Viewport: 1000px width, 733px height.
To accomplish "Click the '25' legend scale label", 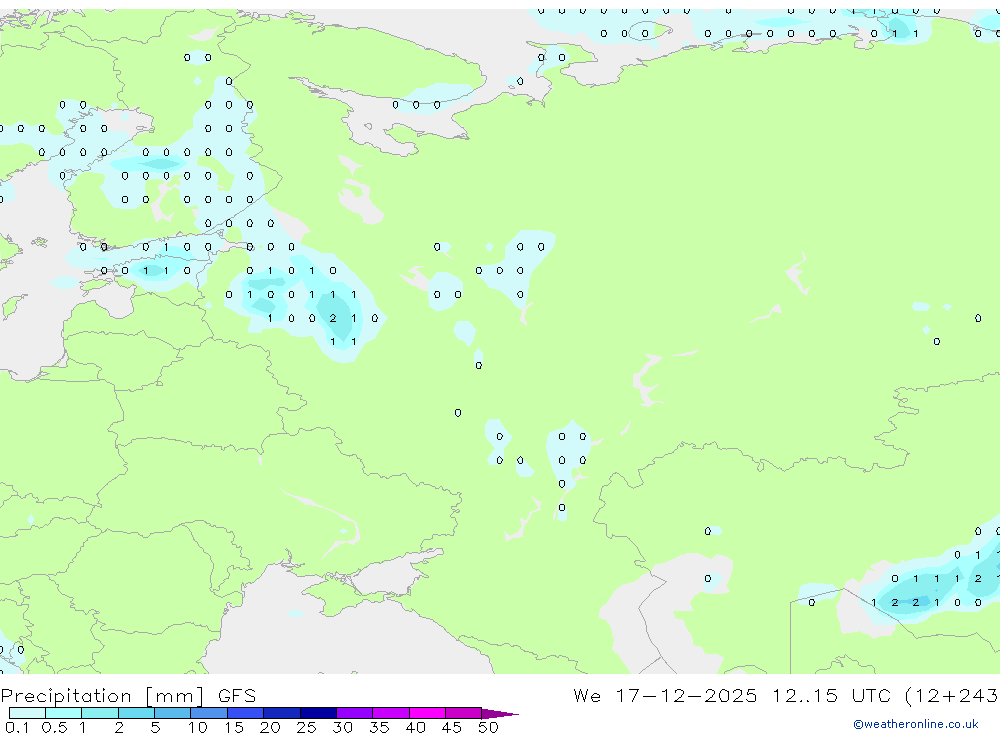I will [306, 727].
